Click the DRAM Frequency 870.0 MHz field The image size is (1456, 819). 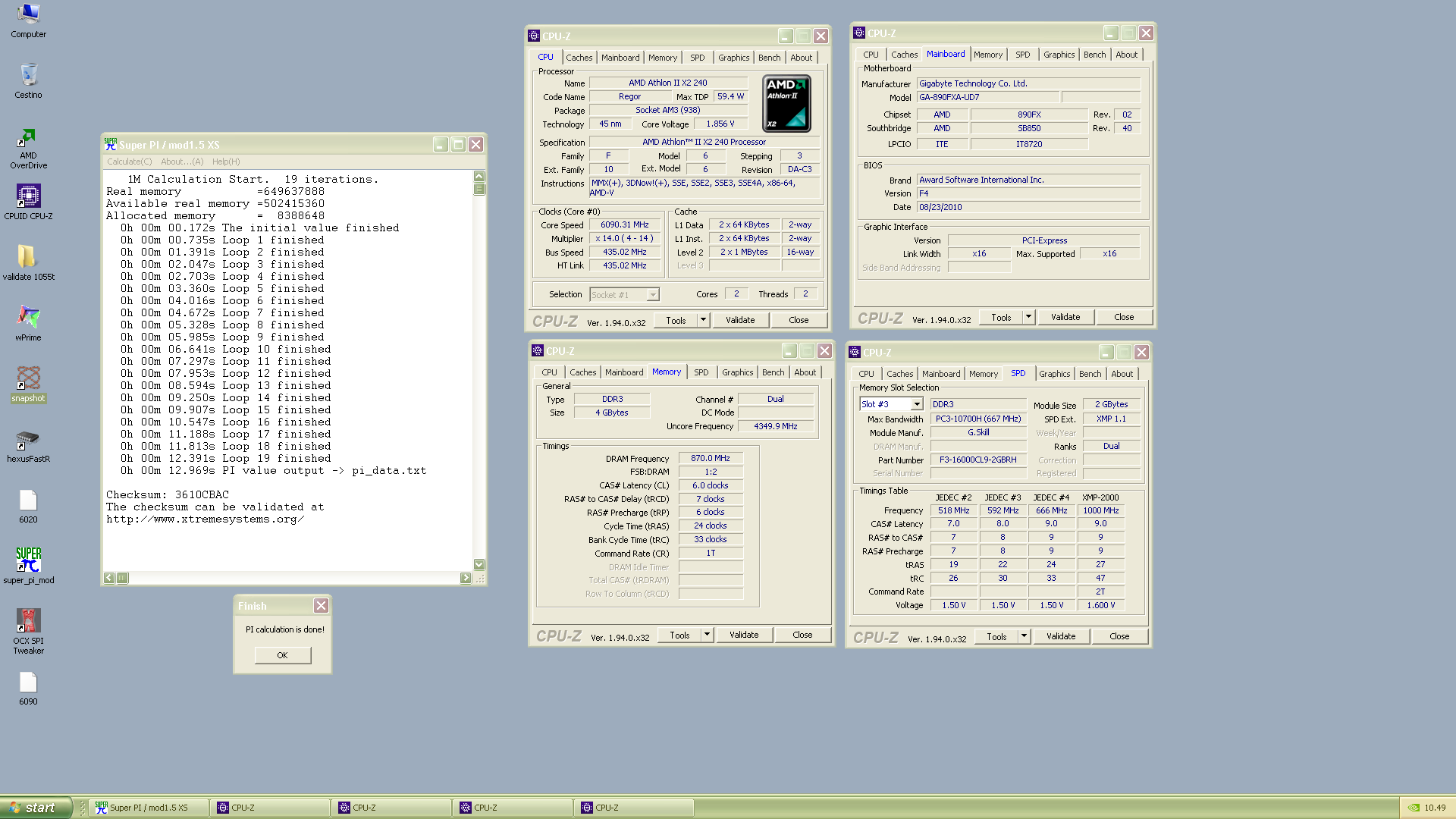710,458
